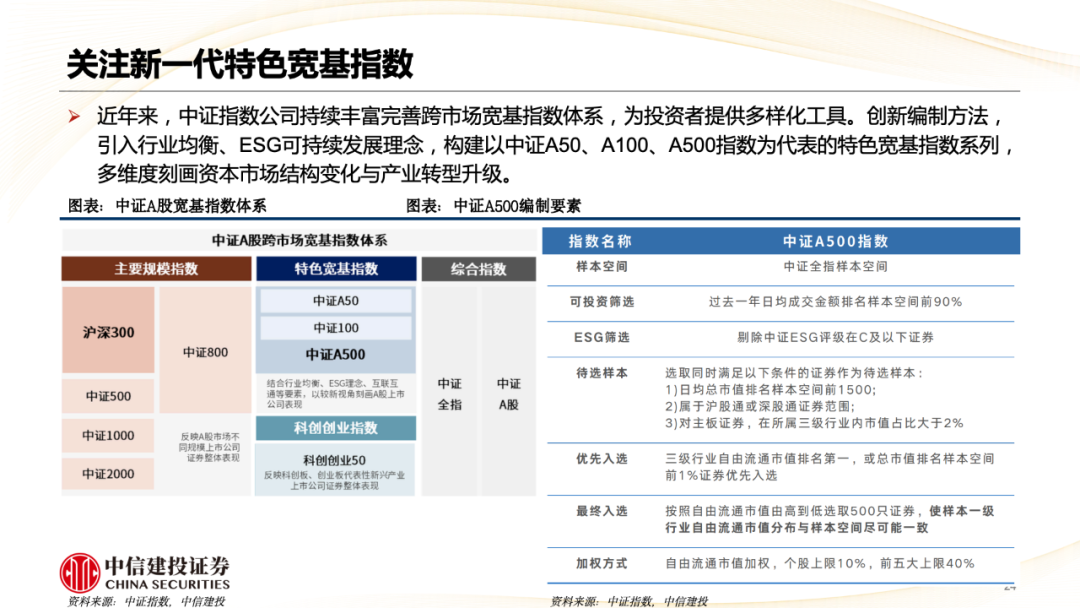Click line 2)属于沪股通或深股通证券范围
This screenshot has height=608, width=1080.
click(x=760, y=406)
